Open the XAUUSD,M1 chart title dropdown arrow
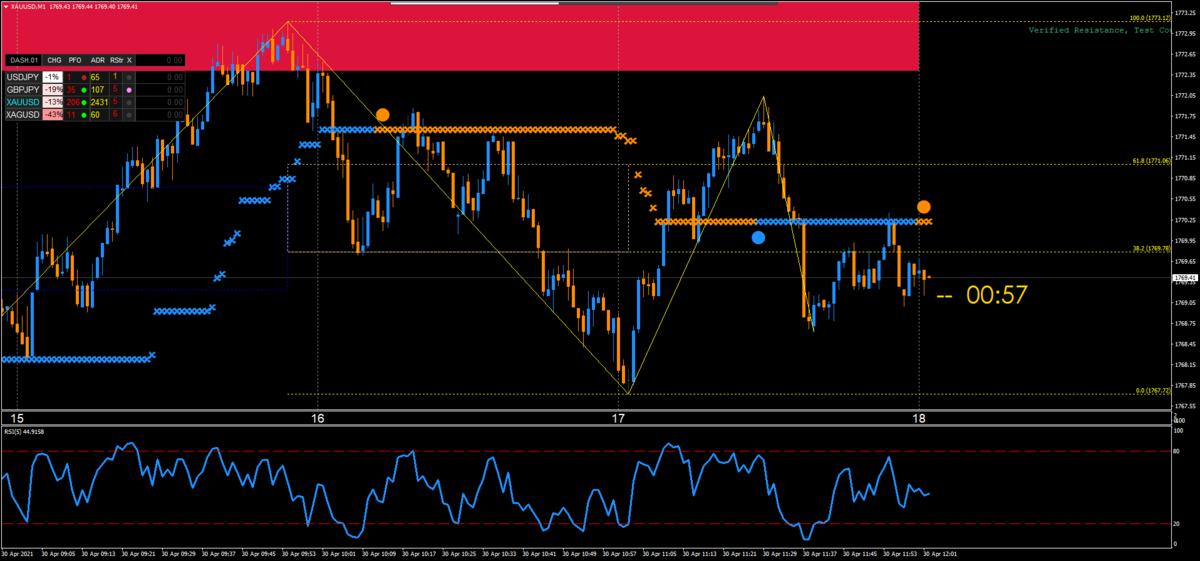The width and height of the screenshot is (1200, 561). click(x=5, y=6)
